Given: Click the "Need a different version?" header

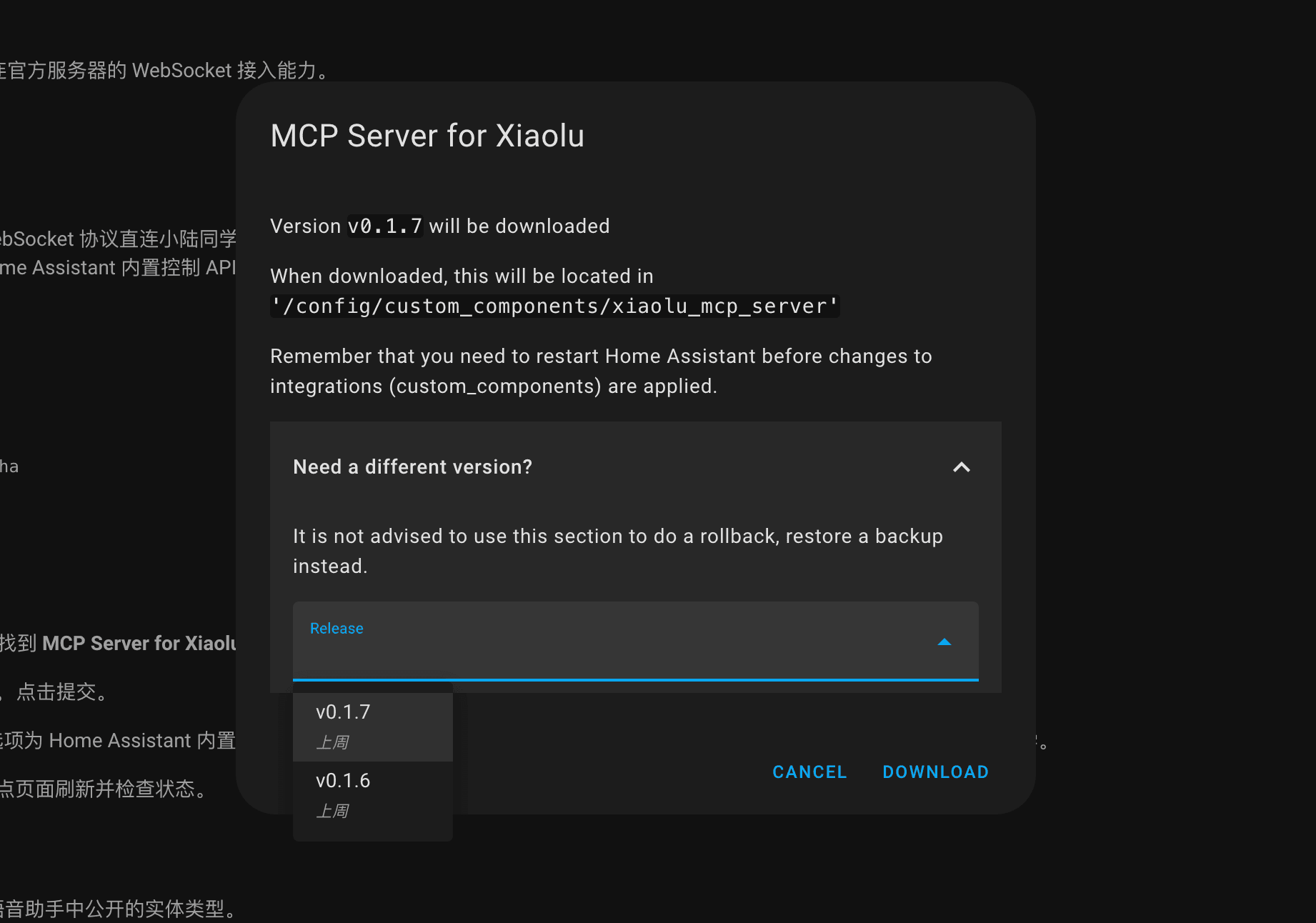Looking at the screenshot, I should pos(636,467).
